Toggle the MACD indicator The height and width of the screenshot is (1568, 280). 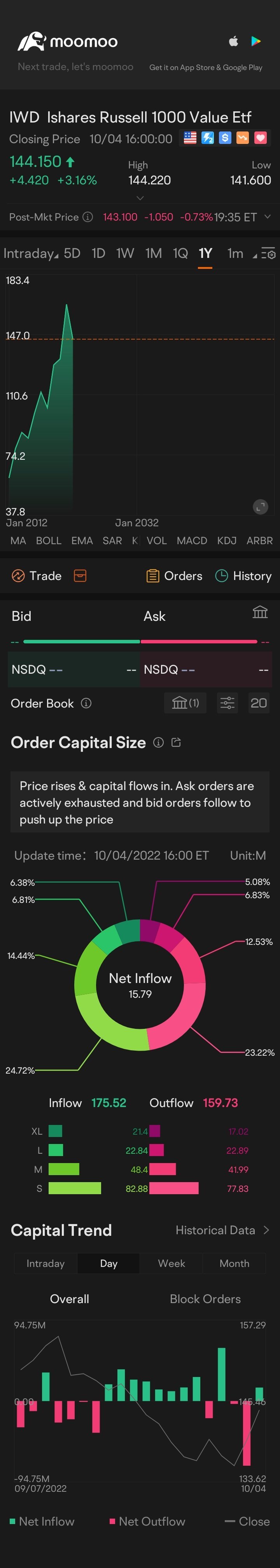click(192, 541)
